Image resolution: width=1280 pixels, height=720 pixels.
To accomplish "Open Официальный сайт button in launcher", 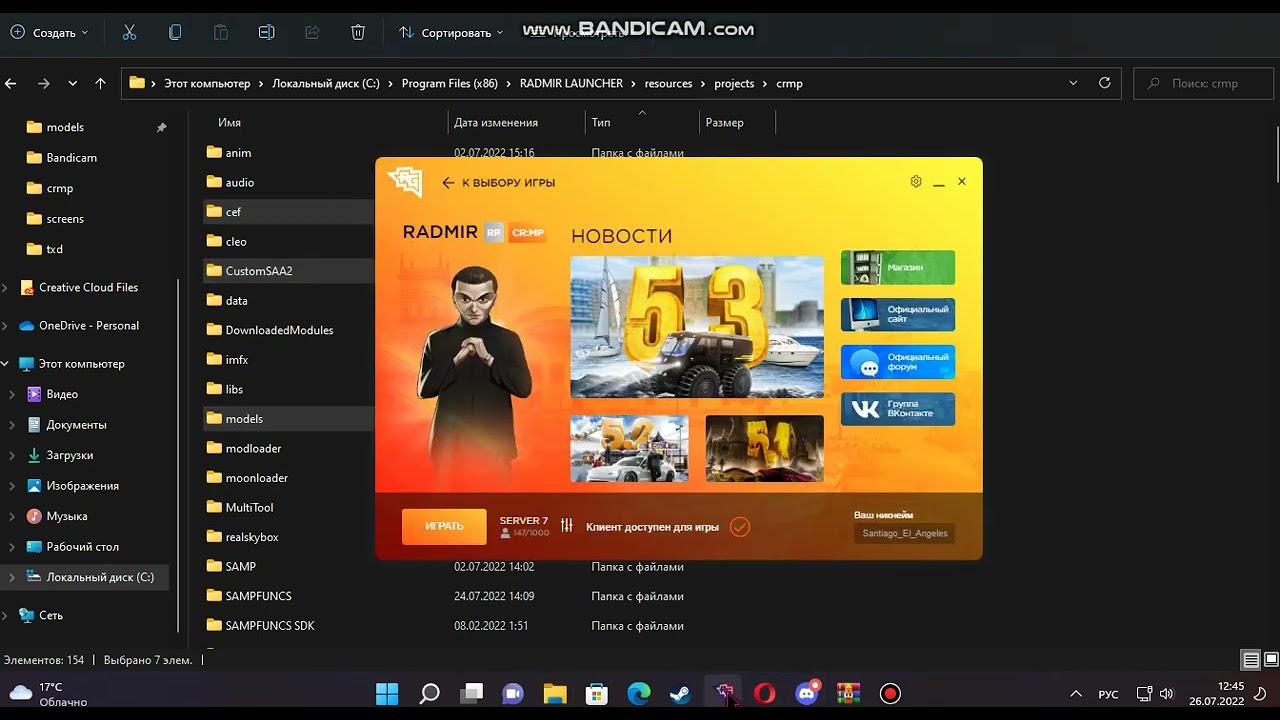I will click(x=898, y=315).
